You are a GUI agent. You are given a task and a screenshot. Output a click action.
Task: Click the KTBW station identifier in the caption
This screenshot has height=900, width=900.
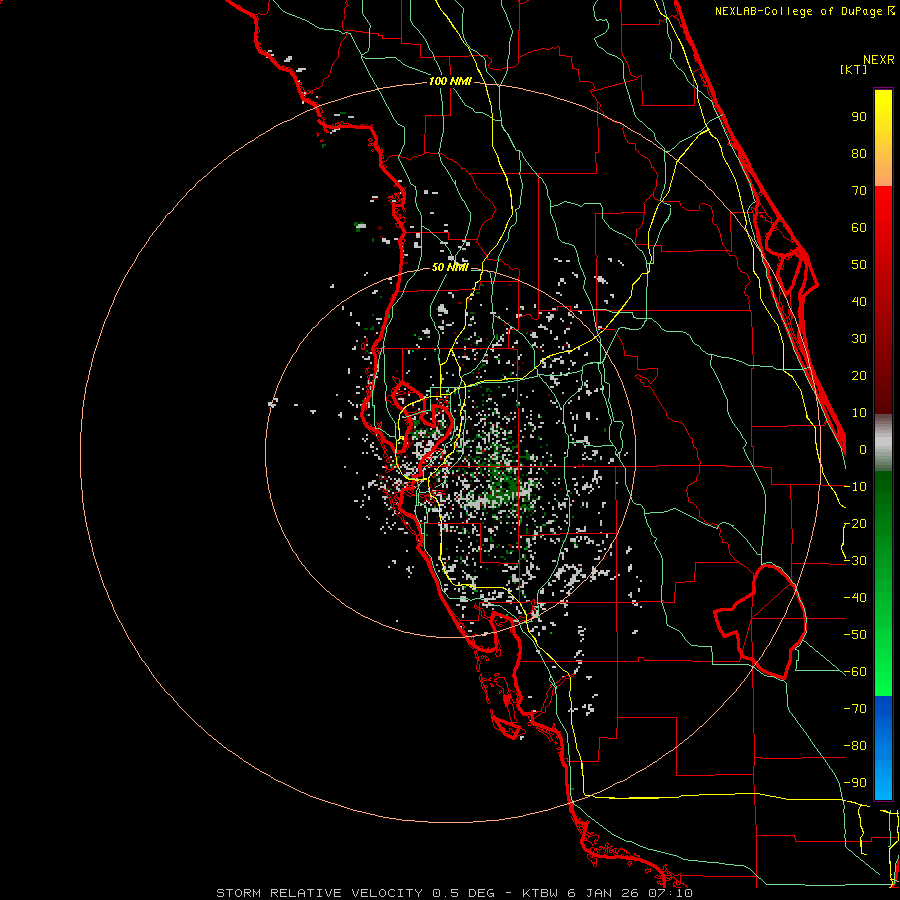coord(541,893)
